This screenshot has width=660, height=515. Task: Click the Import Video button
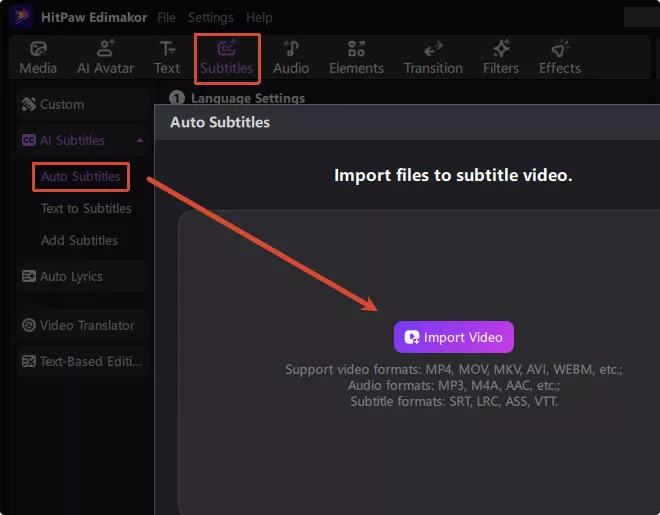[454, 337]
